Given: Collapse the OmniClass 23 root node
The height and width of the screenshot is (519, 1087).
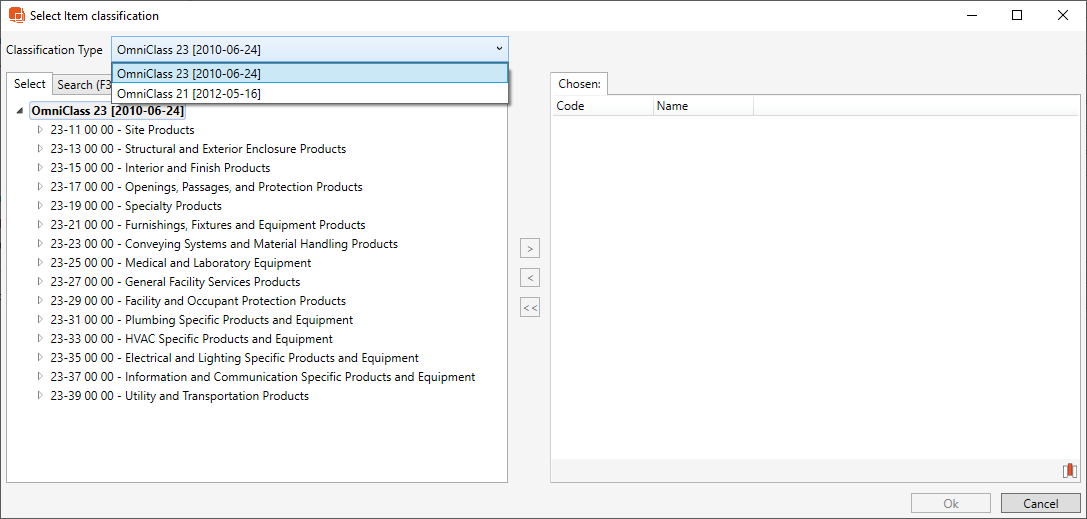Looking at the screenshot, I should pos(22,111).
